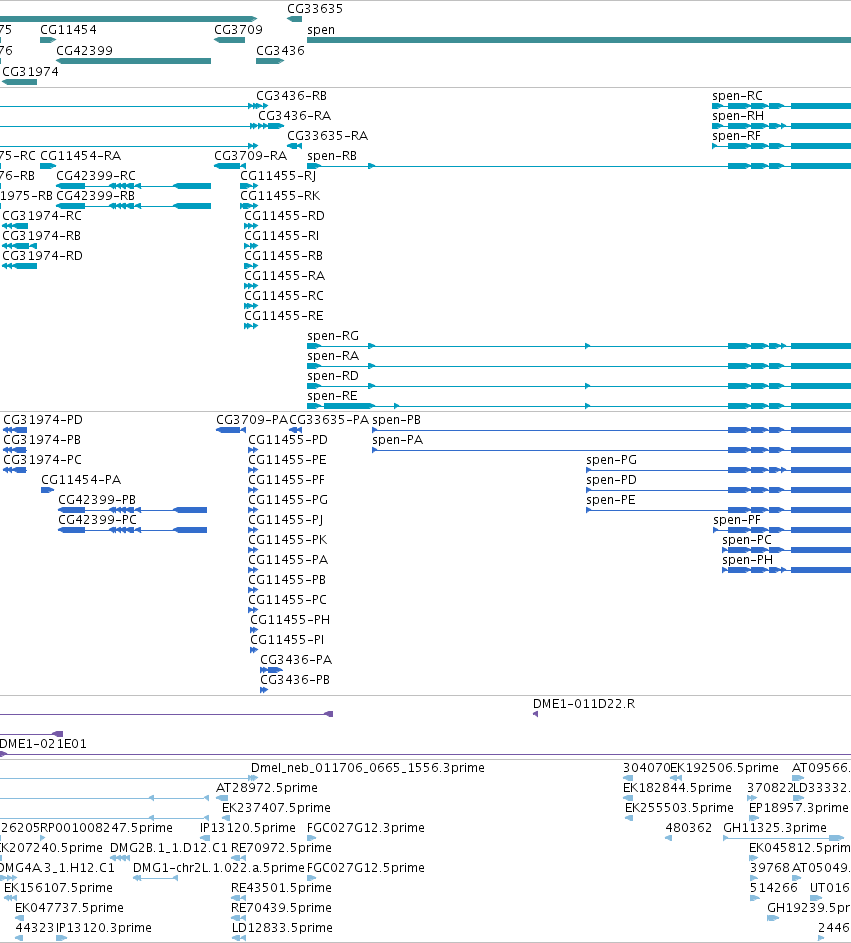
Task: Select the EK182844.5prime EST label
Action: [677, 788]
